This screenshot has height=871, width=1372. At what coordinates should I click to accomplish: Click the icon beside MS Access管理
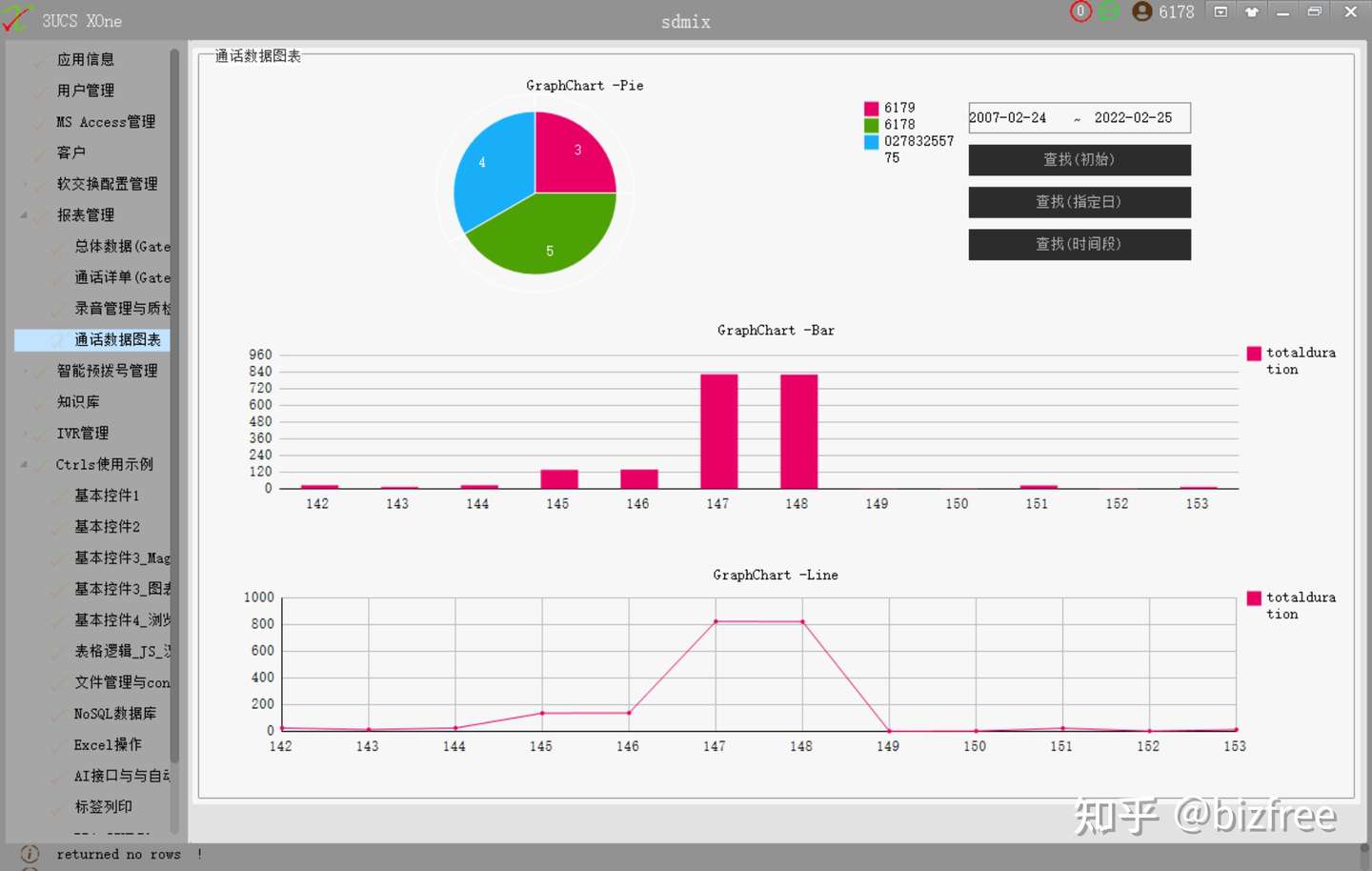pyautogui.click(x=38, y=123)
